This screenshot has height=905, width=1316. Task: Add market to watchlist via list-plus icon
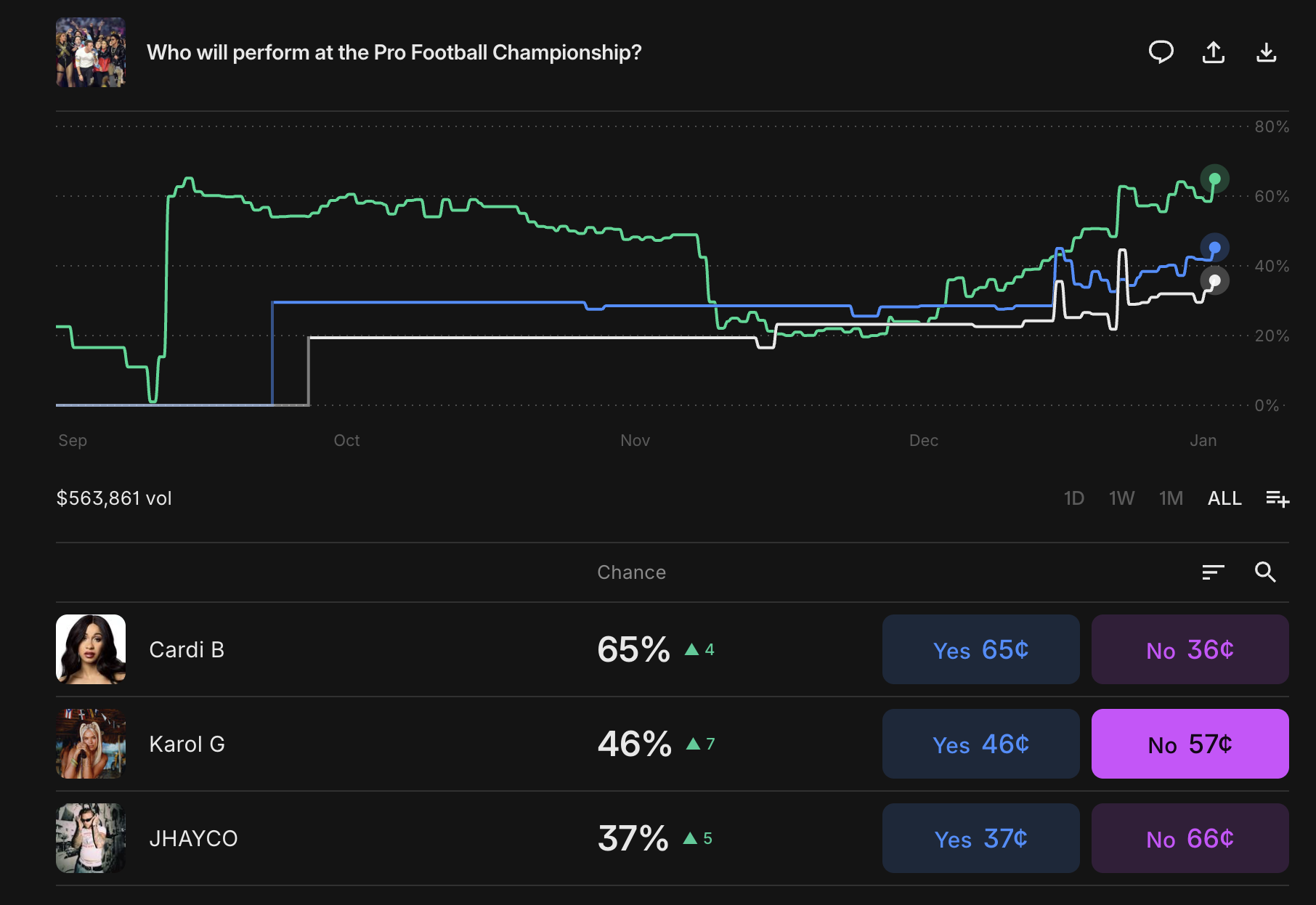(1278, 498)
